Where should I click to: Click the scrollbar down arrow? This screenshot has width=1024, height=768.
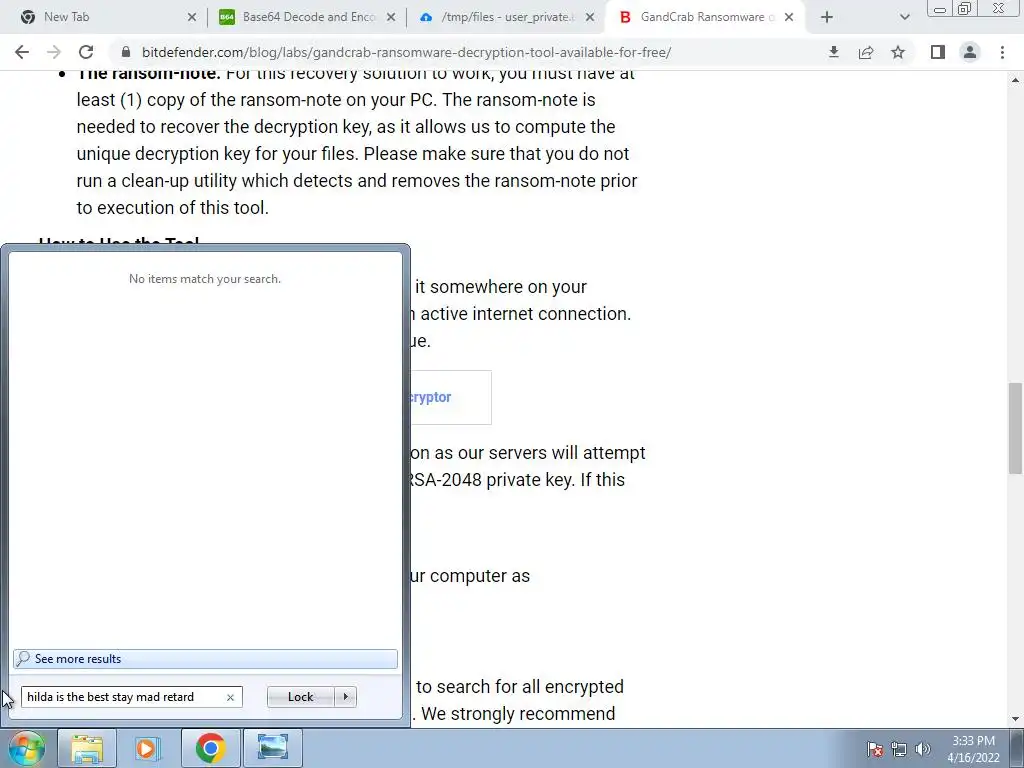click(x=1016, y=719)
